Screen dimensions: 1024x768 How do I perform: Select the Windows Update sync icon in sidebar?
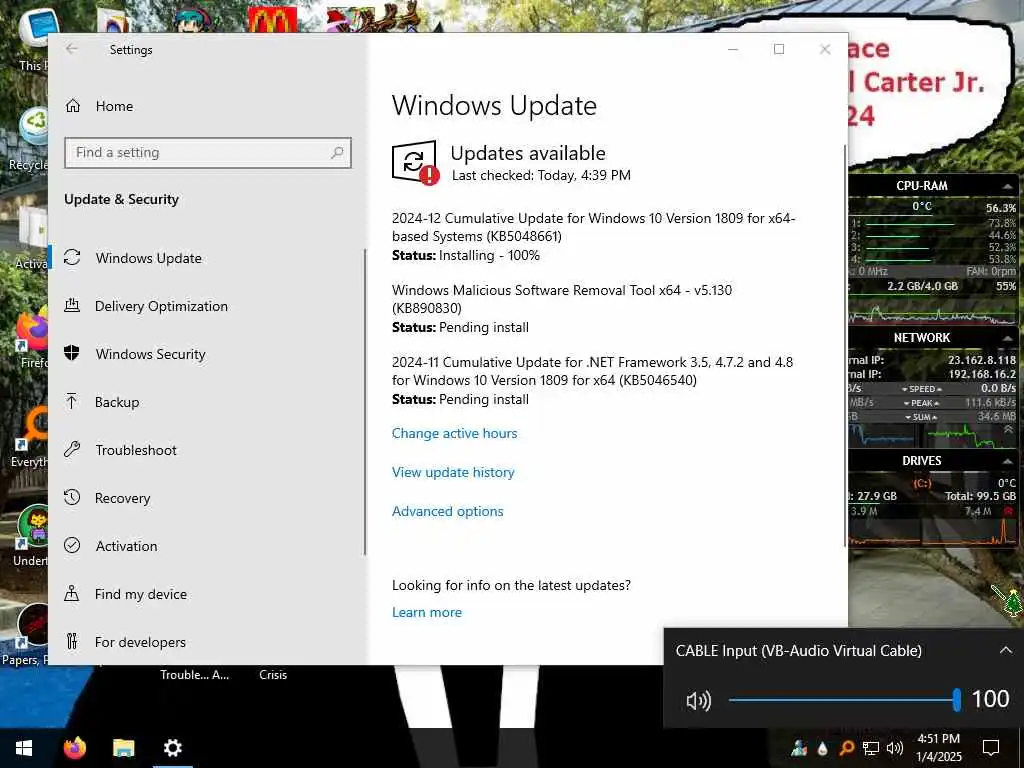point(72,257)
